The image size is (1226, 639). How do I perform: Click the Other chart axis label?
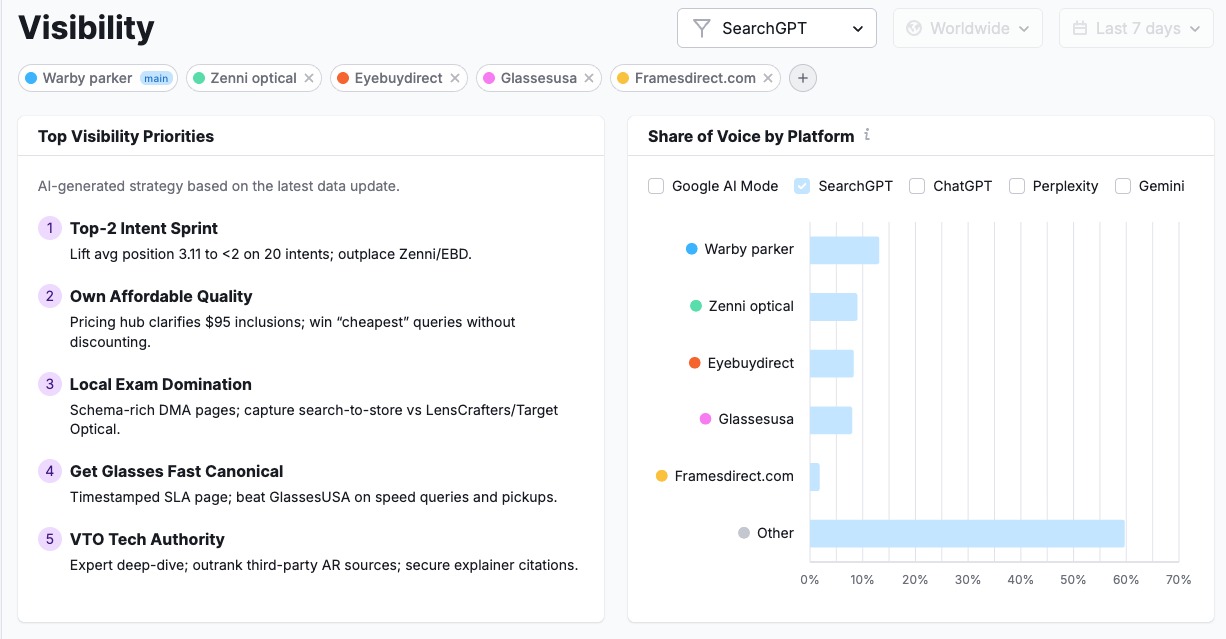775,533
